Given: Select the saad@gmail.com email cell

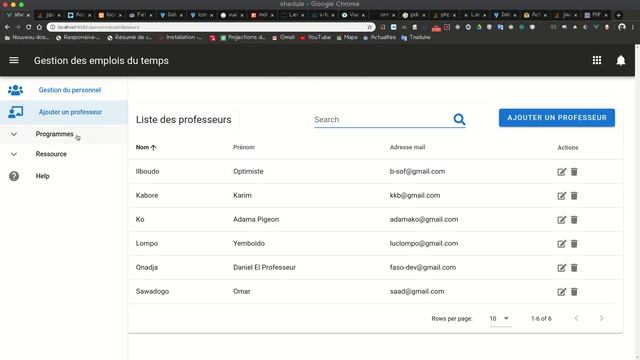Looking at the screenshot, I should tap(417, 291).
